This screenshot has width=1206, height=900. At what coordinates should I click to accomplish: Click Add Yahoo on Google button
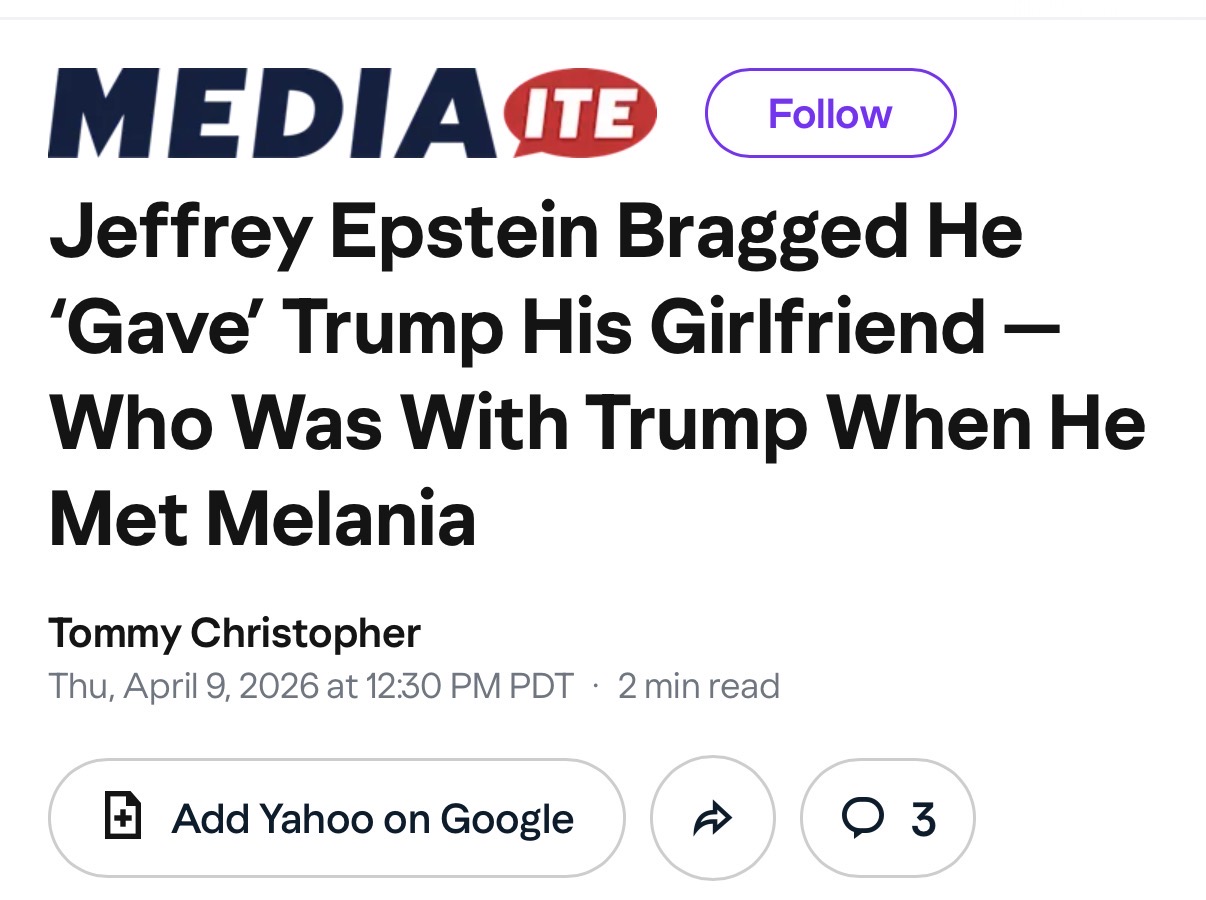click(336, 819)
